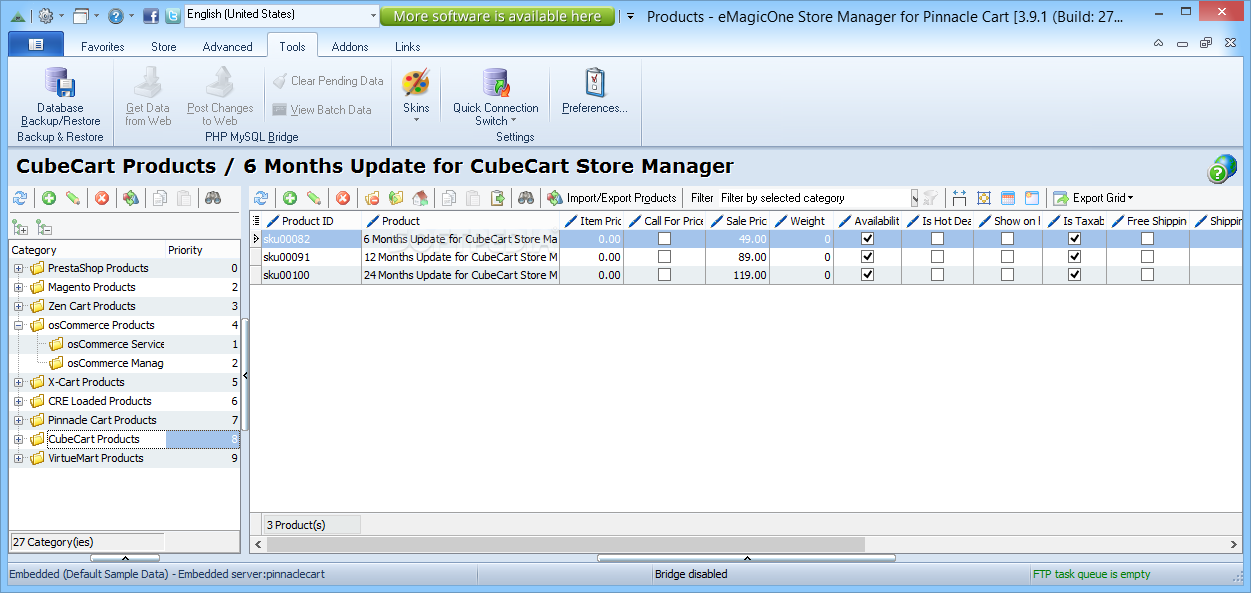The height and width of the screenshot is (593, 1251).
Task: Add a new product
Action: (290, 198)
